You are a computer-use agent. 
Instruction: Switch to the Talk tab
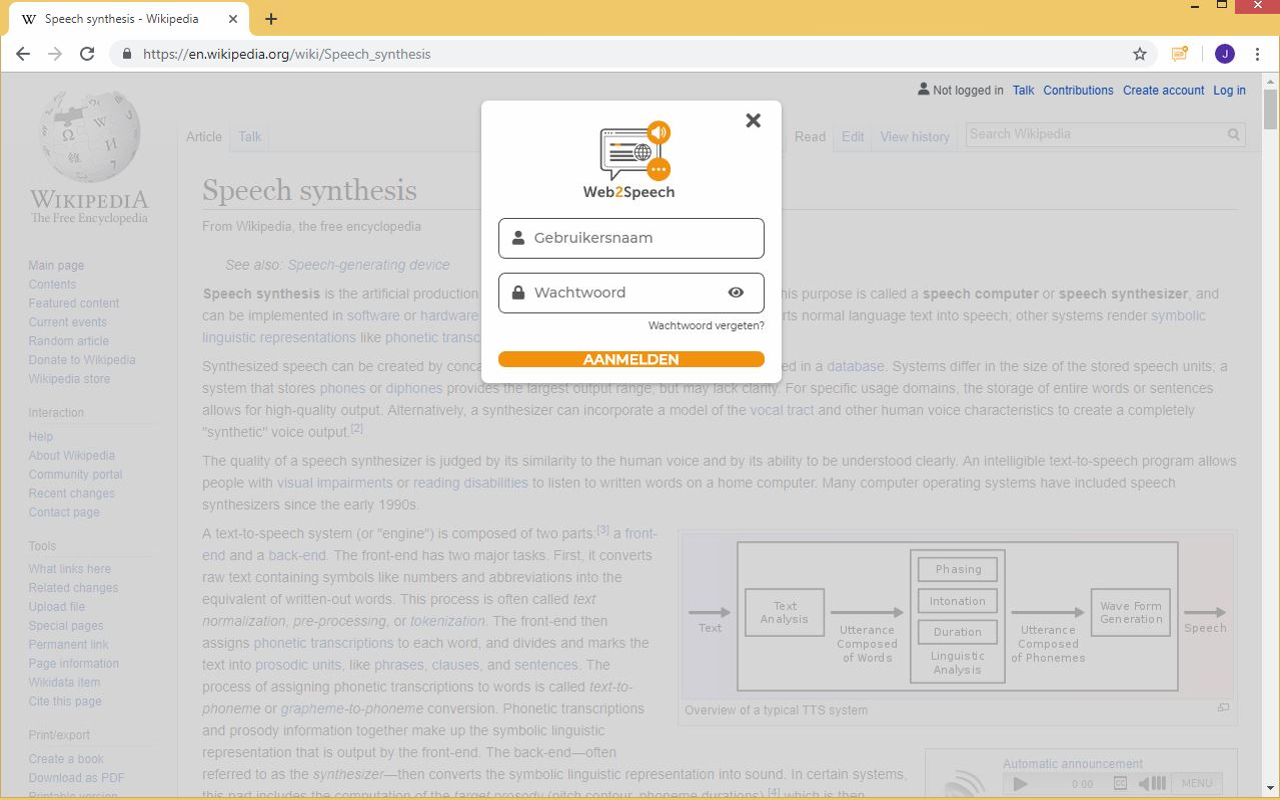[248, 137]
